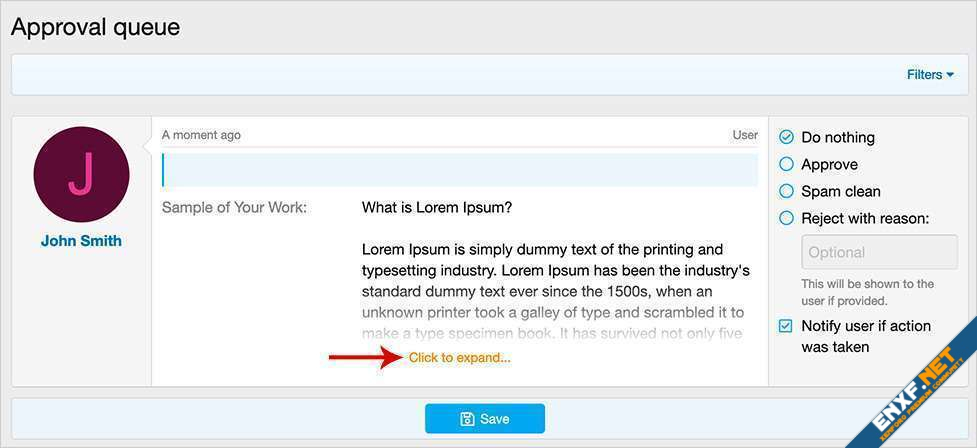The image size is (977, 448).
Task: Open the John Smith profile link
Action: click(x=81, y=241)
